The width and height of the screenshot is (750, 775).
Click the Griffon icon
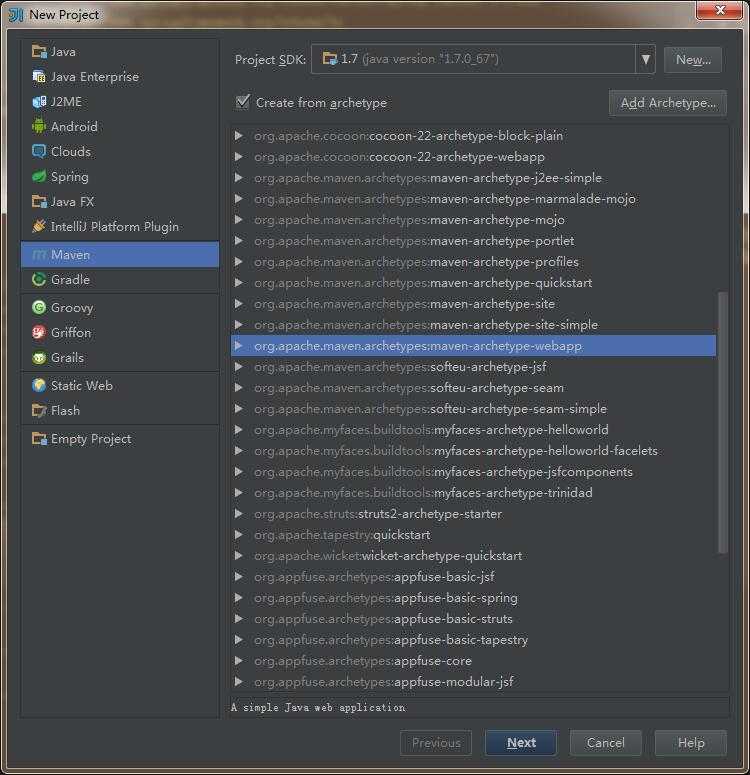click(x=39, y=332)
